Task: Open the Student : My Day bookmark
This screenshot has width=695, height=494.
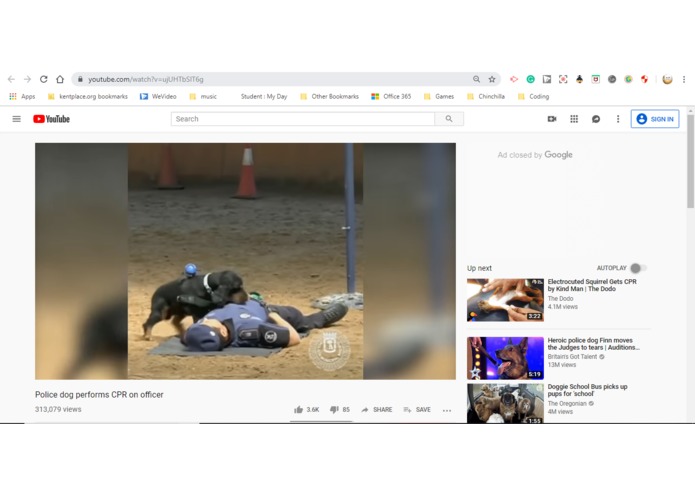Action: (x=264, y=96)
